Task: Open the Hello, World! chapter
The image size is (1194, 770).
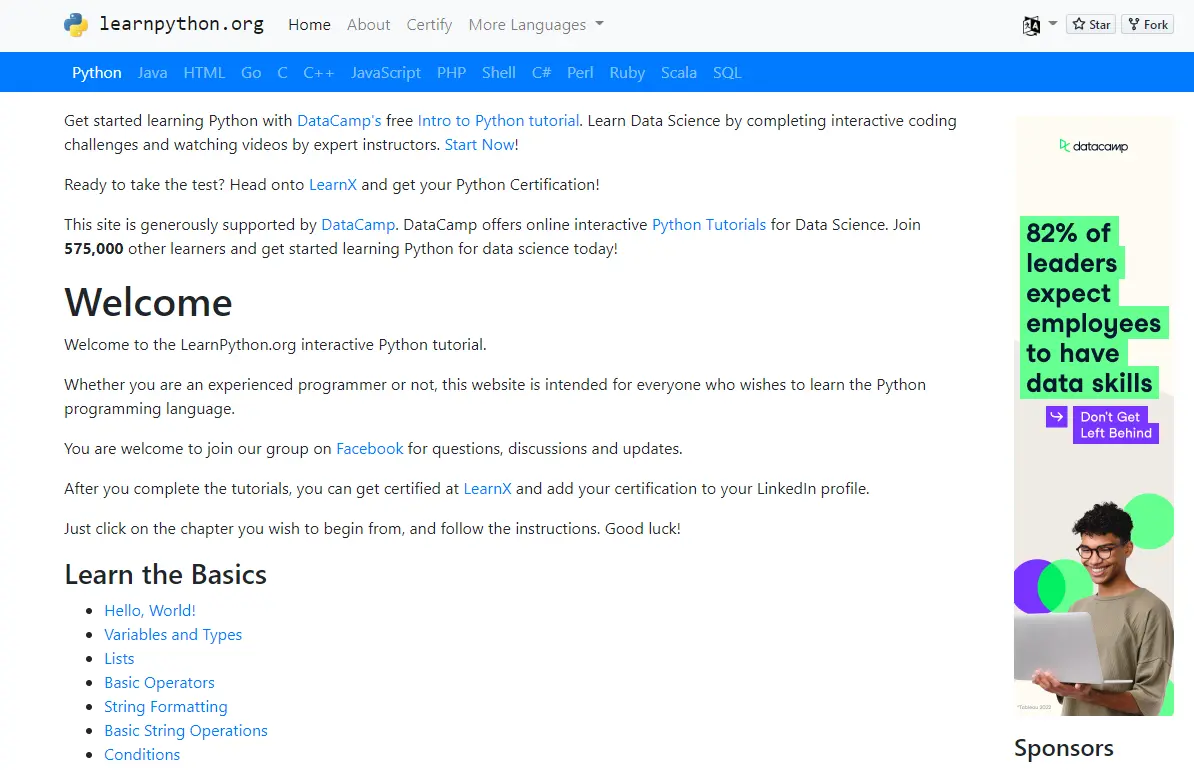Action: pos(150,610)
